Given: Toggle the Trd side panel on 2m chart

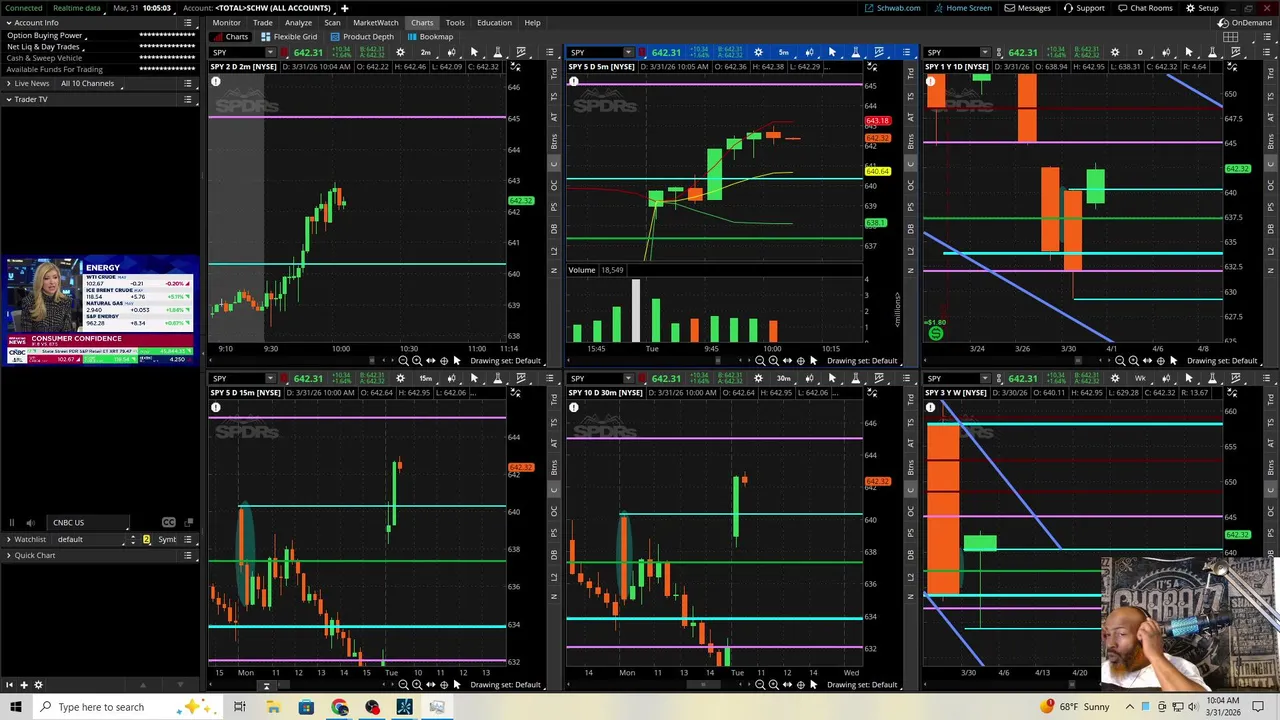Looking at the screenshot, I should [x=554, y=73].
